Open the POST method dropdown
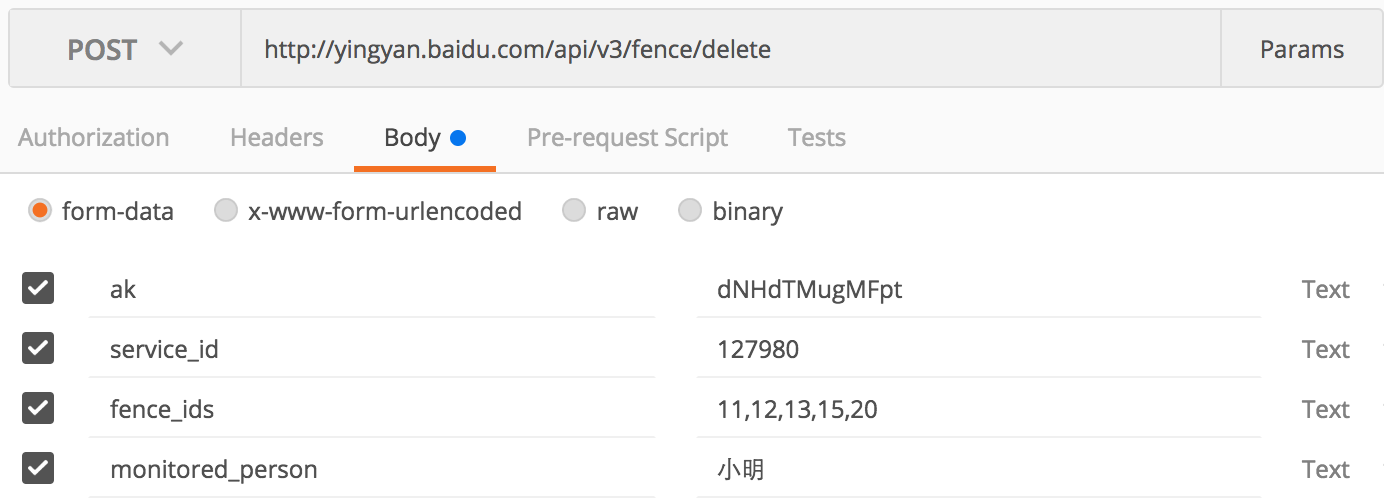The height and width of the screenshot is (498, 1384). pyautogui.click(x=125, y=50)
